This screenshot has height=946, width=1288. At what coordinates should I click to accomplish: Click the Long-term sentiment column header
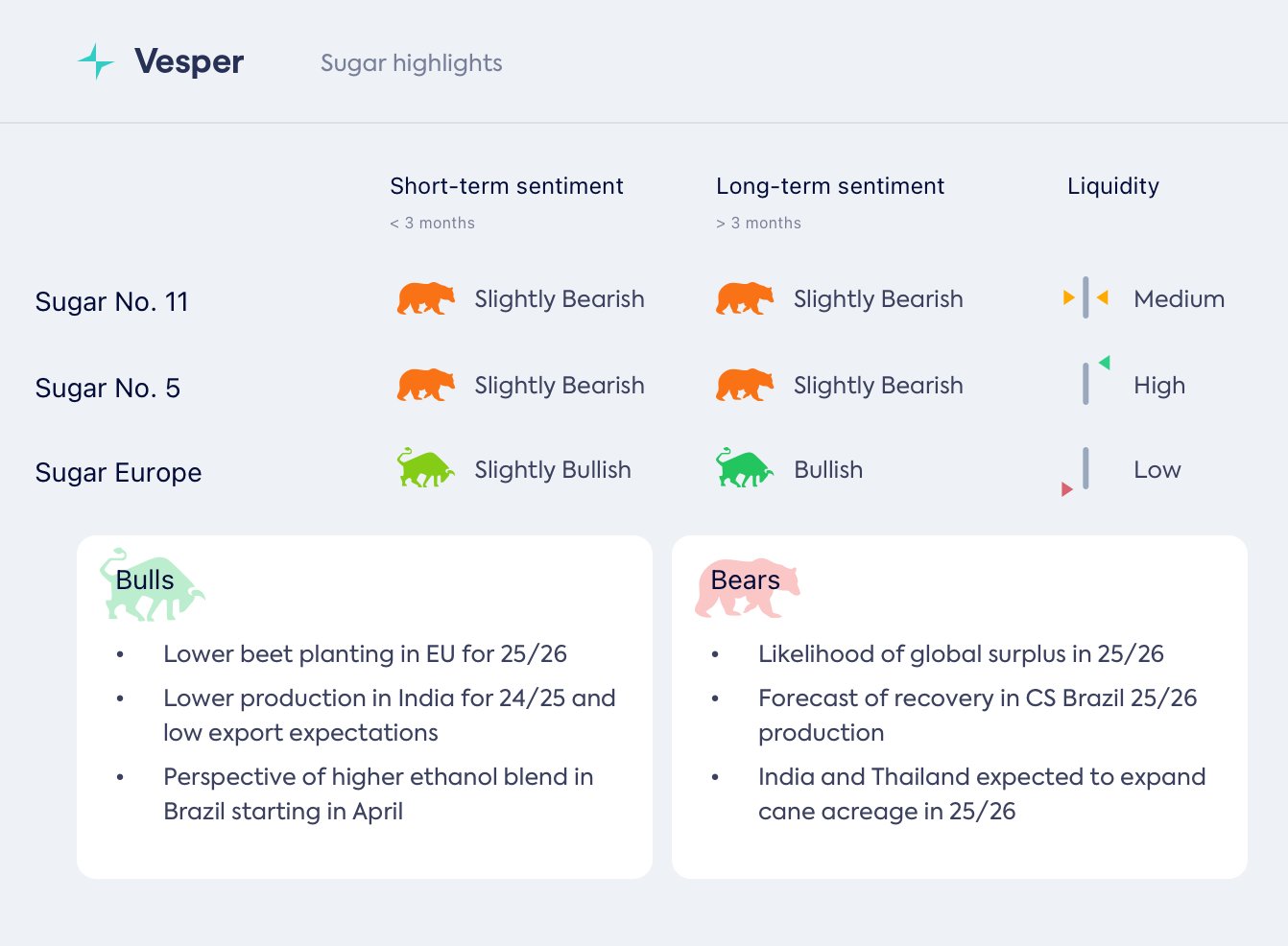(x=830, y=186)
